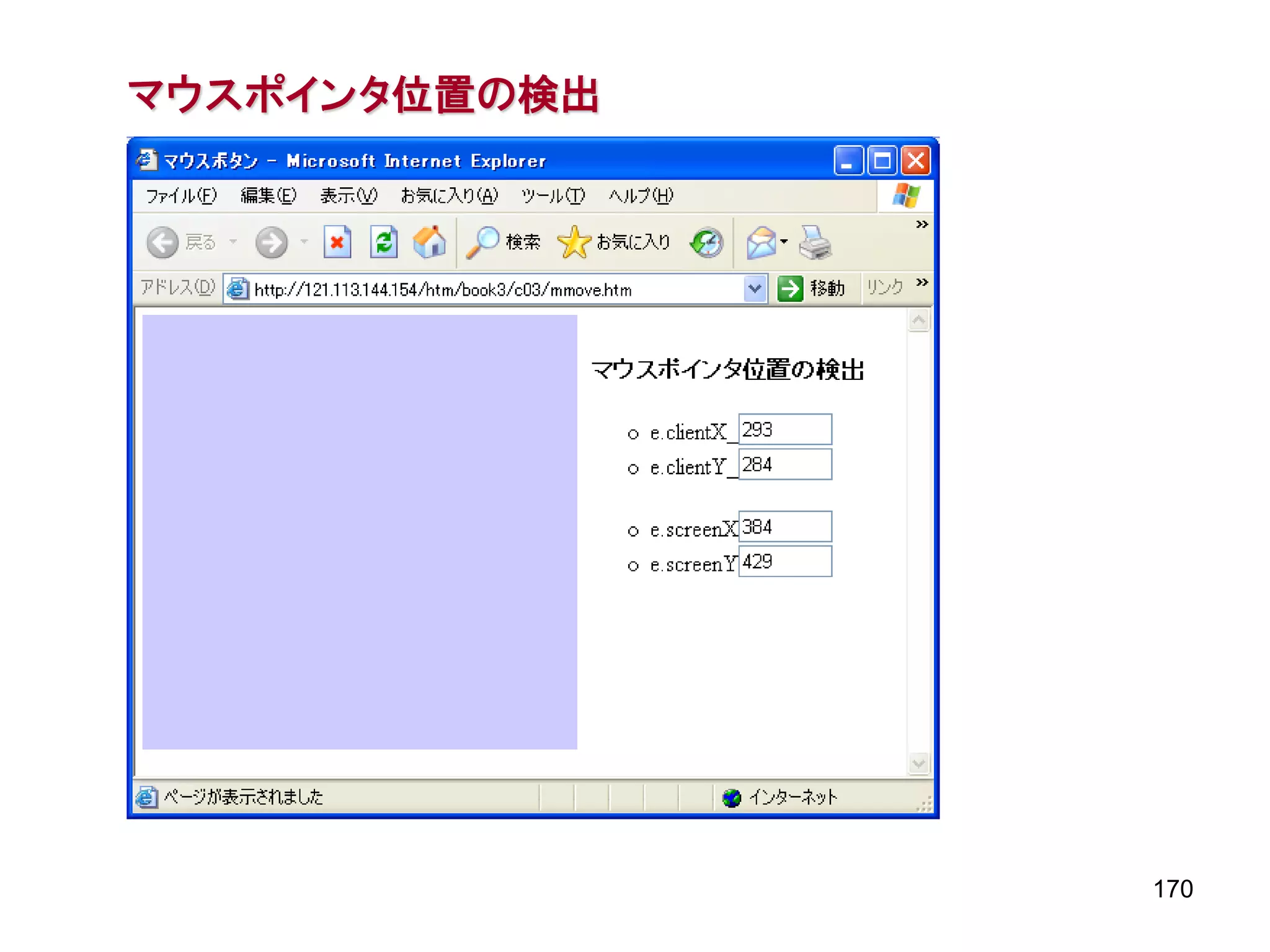Click the e.screenY value field
The image size is (1270, 952).
785,562
